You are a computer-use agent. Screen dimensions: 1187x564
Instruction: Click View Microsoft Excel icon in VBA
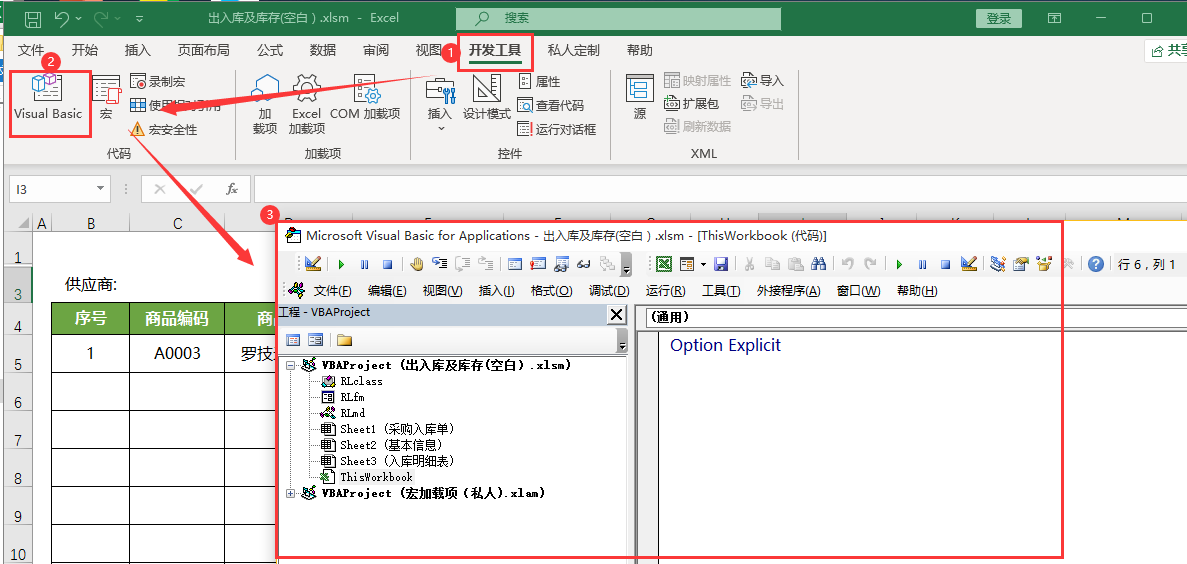664,264
